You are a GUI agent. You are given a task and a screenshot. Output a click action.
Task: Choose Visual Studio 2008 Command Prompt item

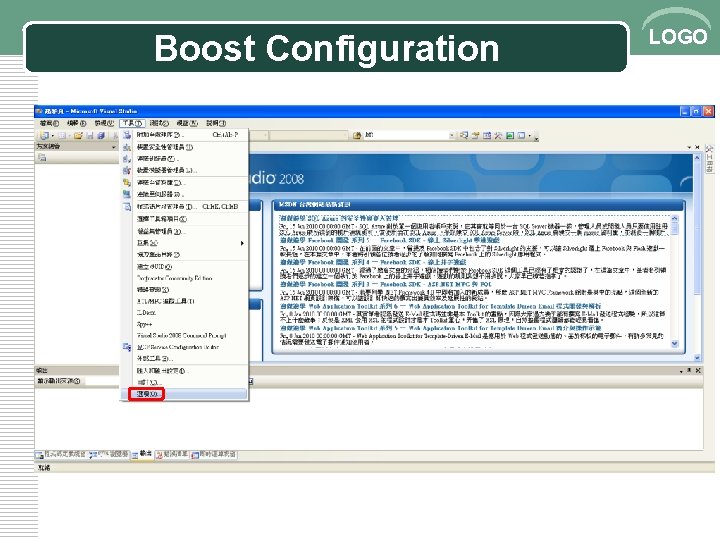(184, 336)
